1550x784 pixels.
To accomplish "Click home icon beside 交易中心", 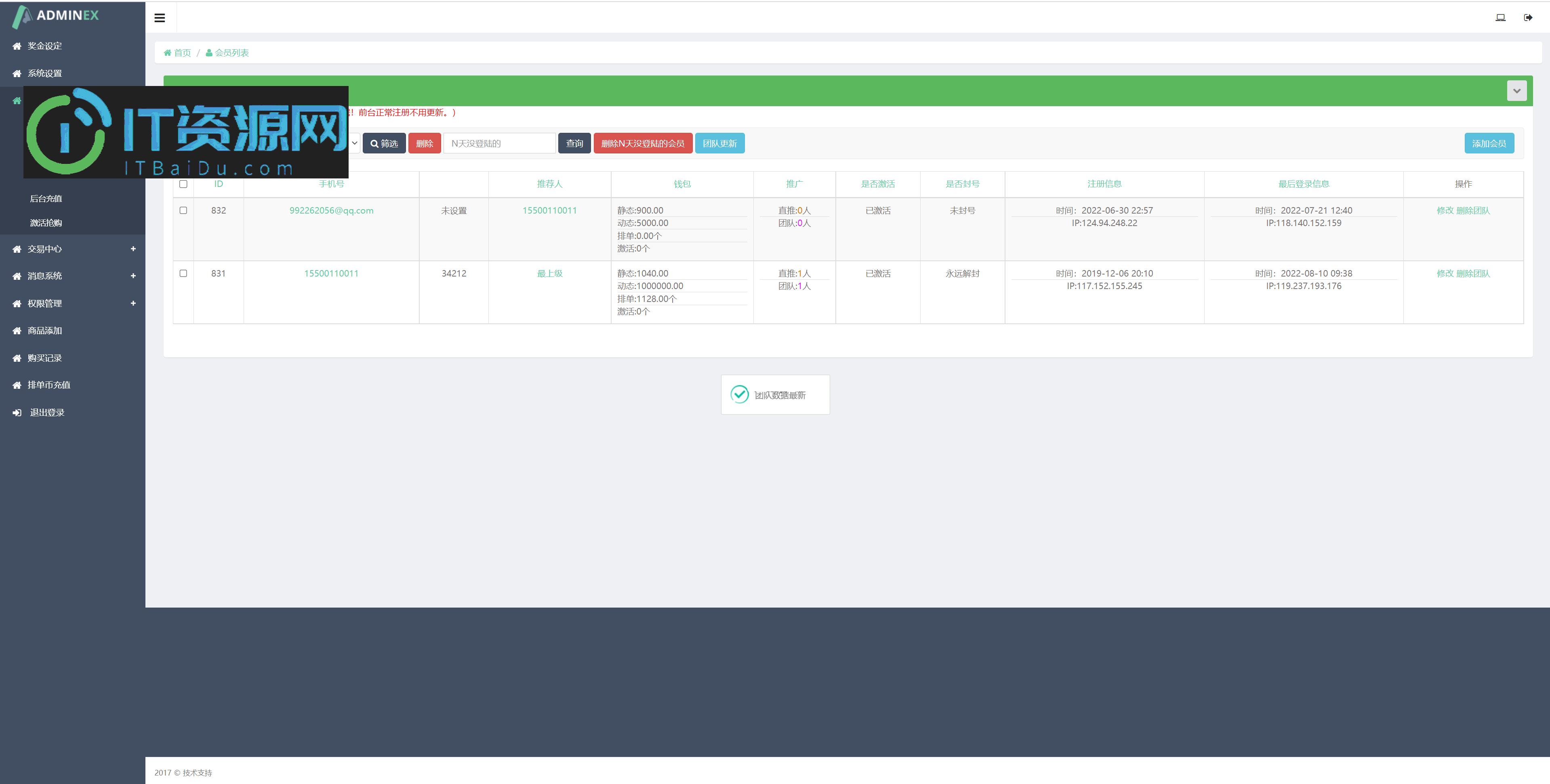I will [x=17, y=249].
